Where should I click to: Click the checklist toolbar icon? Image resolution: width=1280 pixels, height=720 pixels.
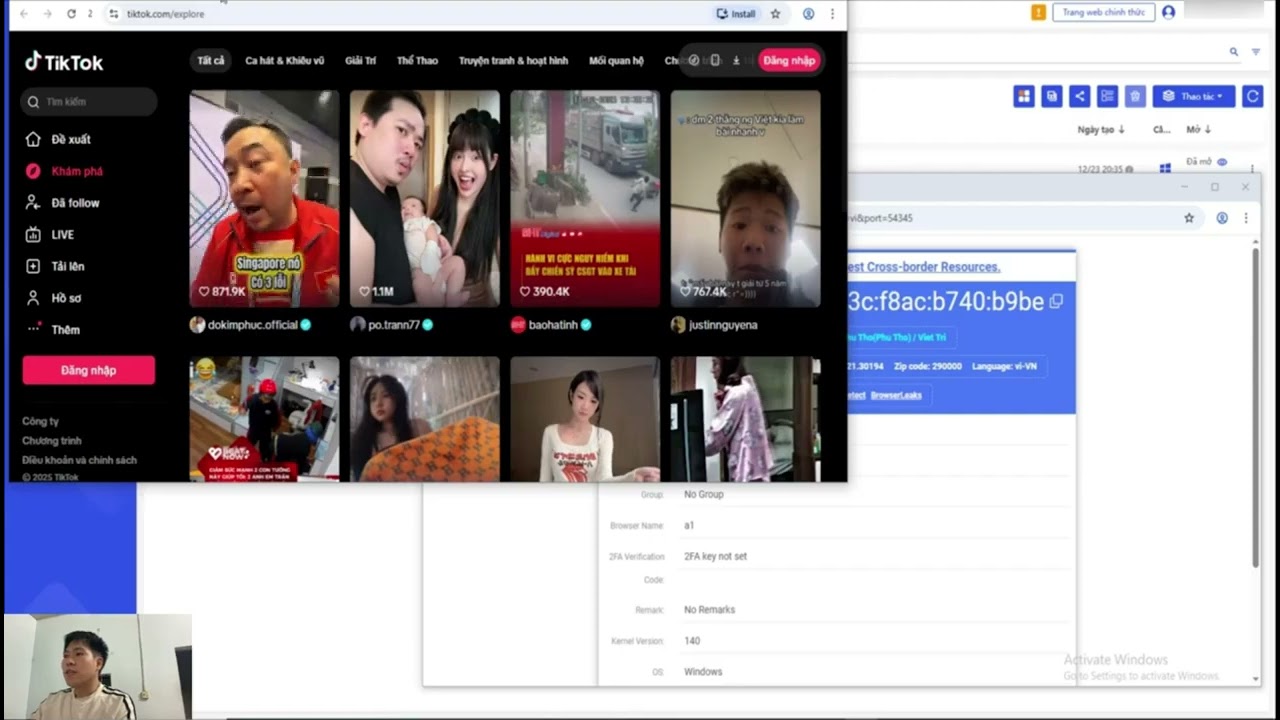click(x=1107, y=96)
